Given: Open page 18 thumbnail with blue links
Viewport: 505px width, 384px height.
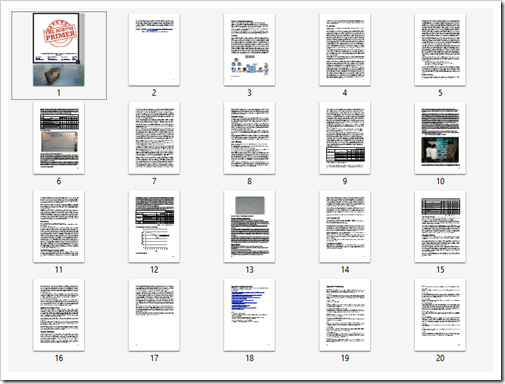Looking at the screenshot, I should [x=249, y=315].
